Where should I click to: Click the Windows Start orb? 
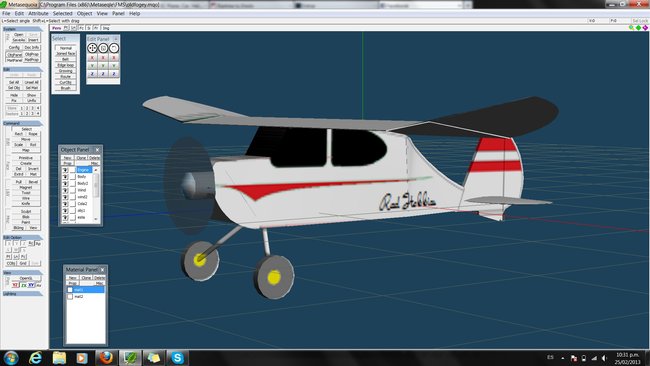(x=11, y=357)
